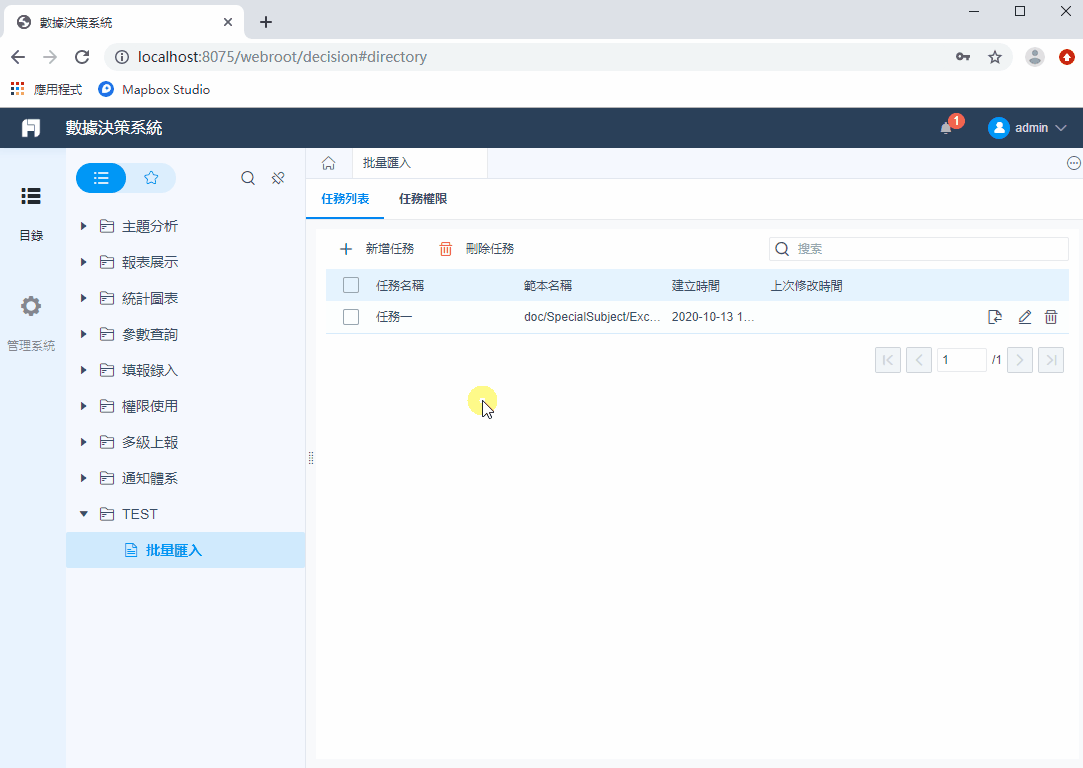Switch to the 任務權限 tab
This screenshot has height=768, width=1083.
424,199
